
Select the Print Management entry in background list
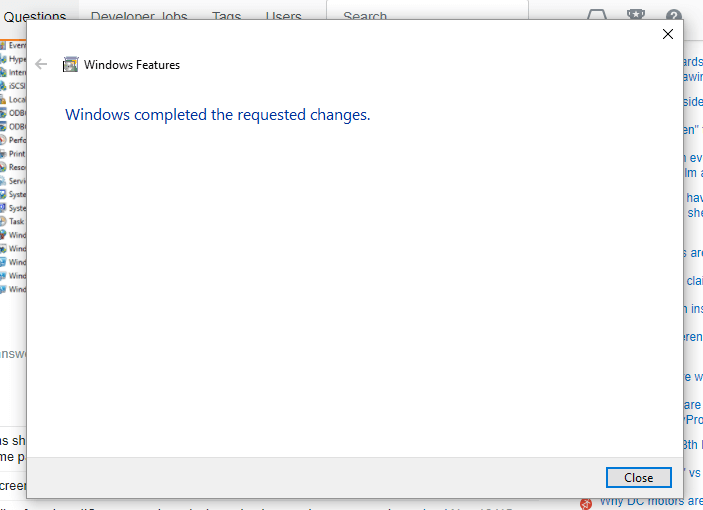pos(13,154)
